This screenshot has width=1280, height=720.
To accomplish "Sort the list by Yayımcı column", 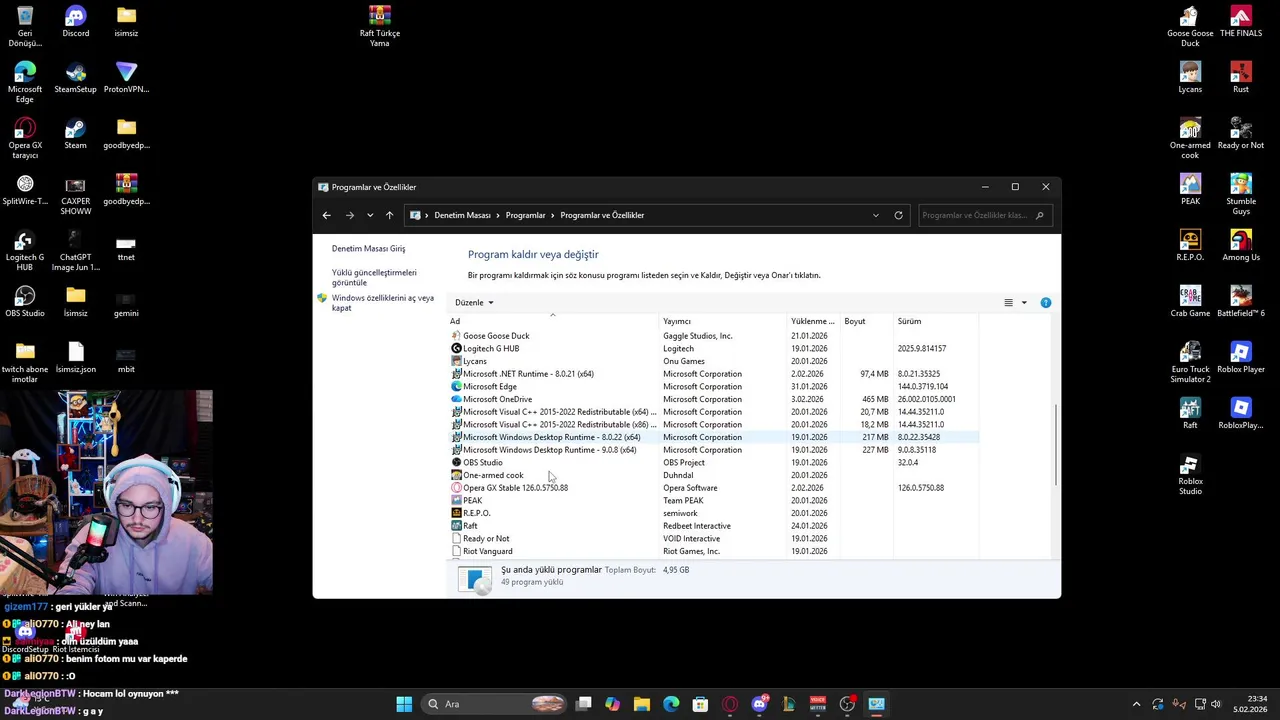I will 723,321.
